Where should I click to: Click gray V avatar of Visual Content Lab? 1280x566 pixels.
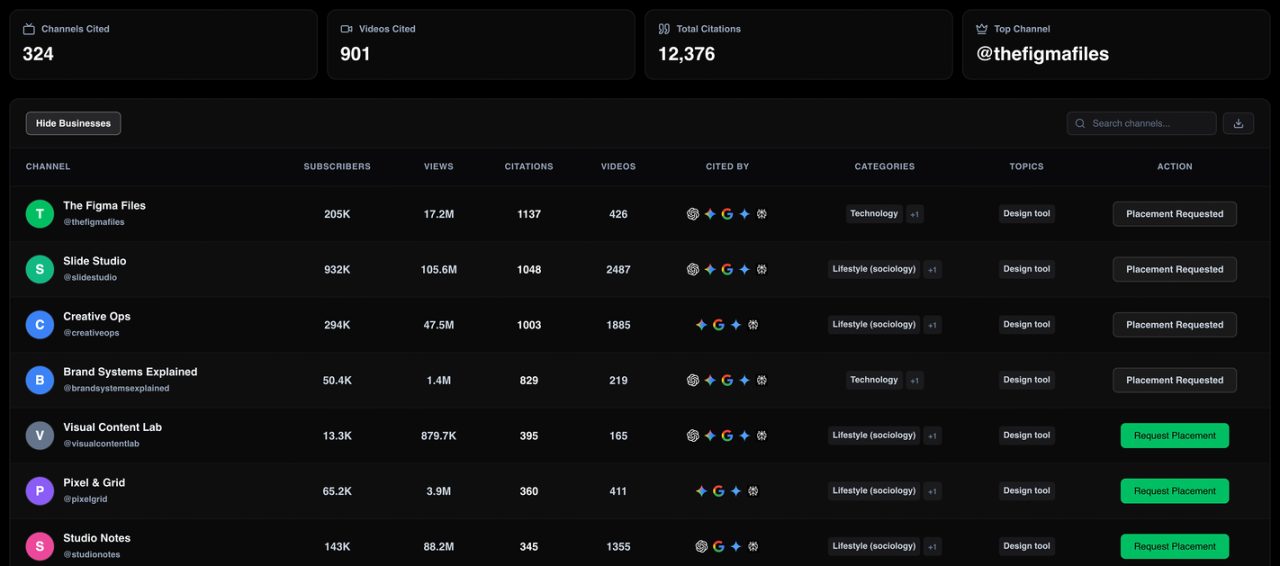click(40, 436)
